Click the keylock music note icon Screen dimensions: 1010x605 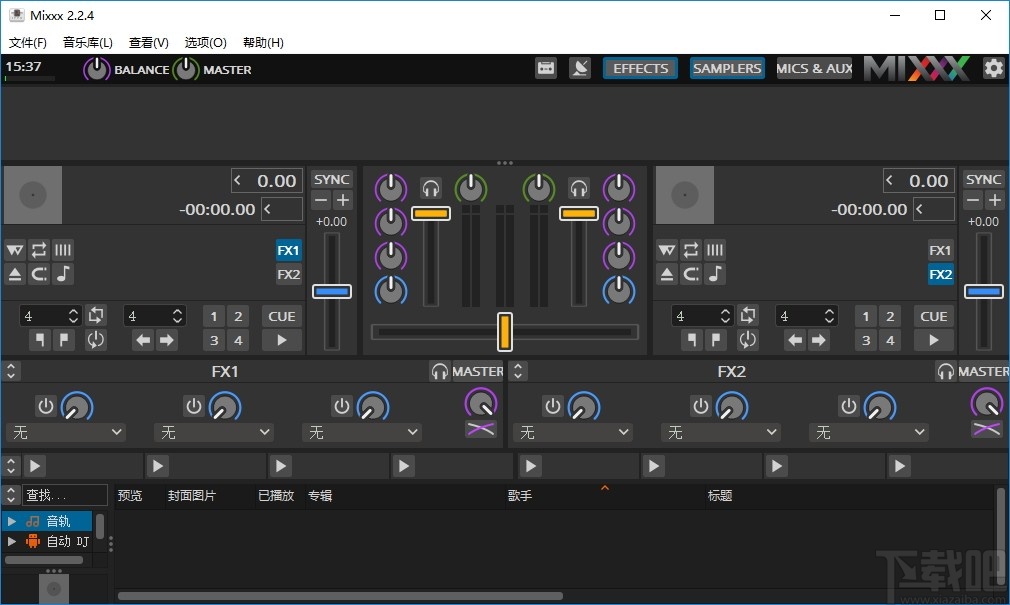62,274
